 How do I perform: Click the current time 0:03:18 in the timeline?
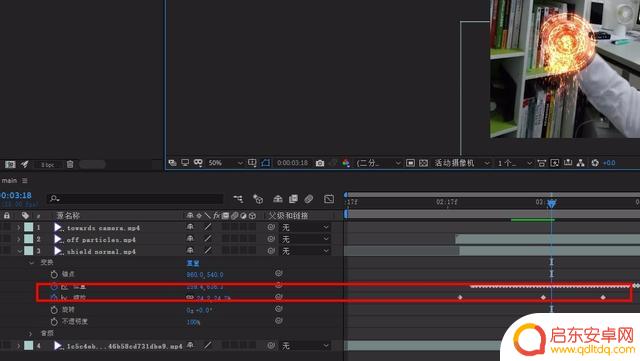coord(16,196)
